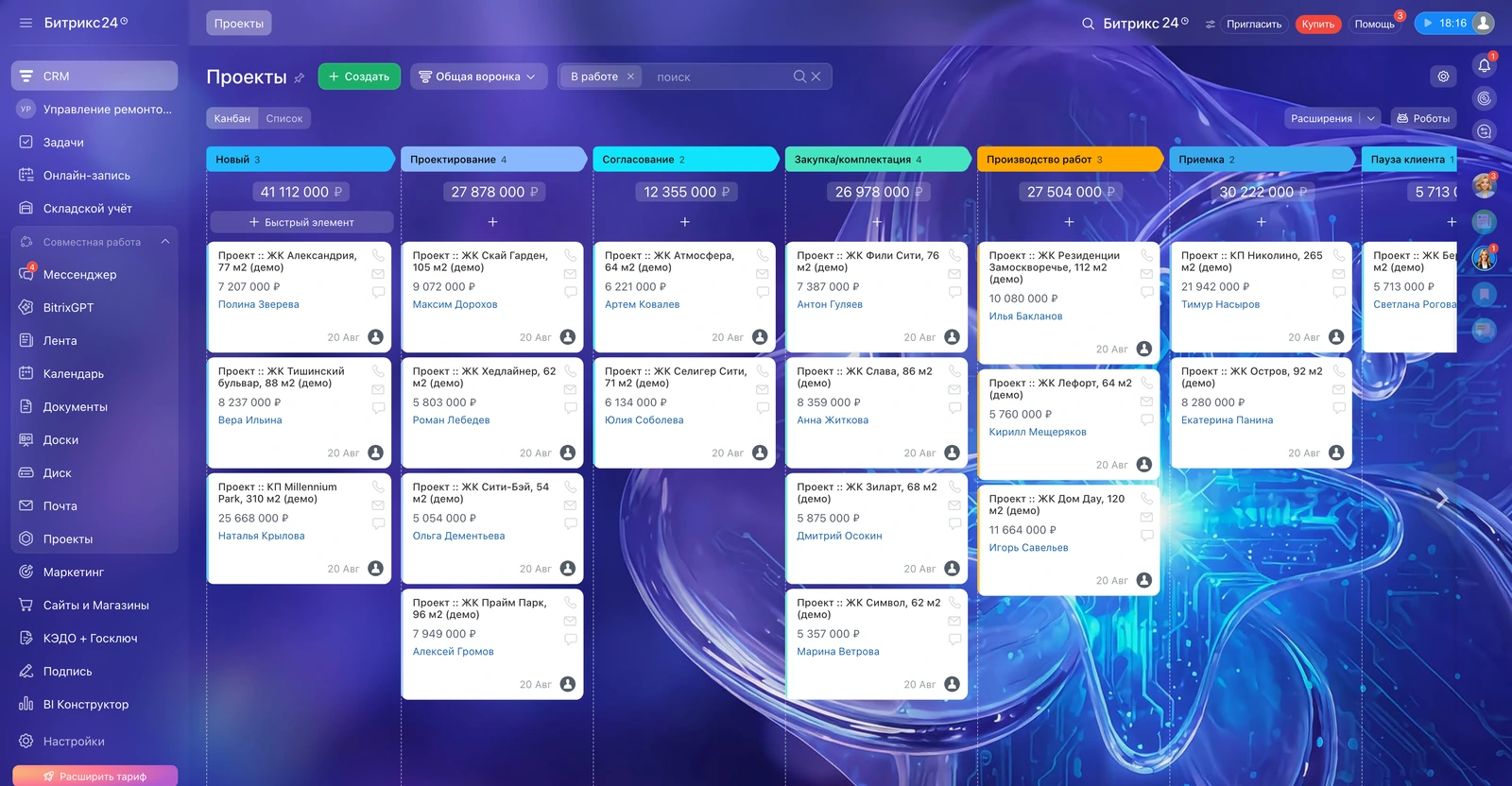This screenshot has height=786, width=1512.
Task: Add deal in Проектирование column
Action: click(x=492, y=222)
